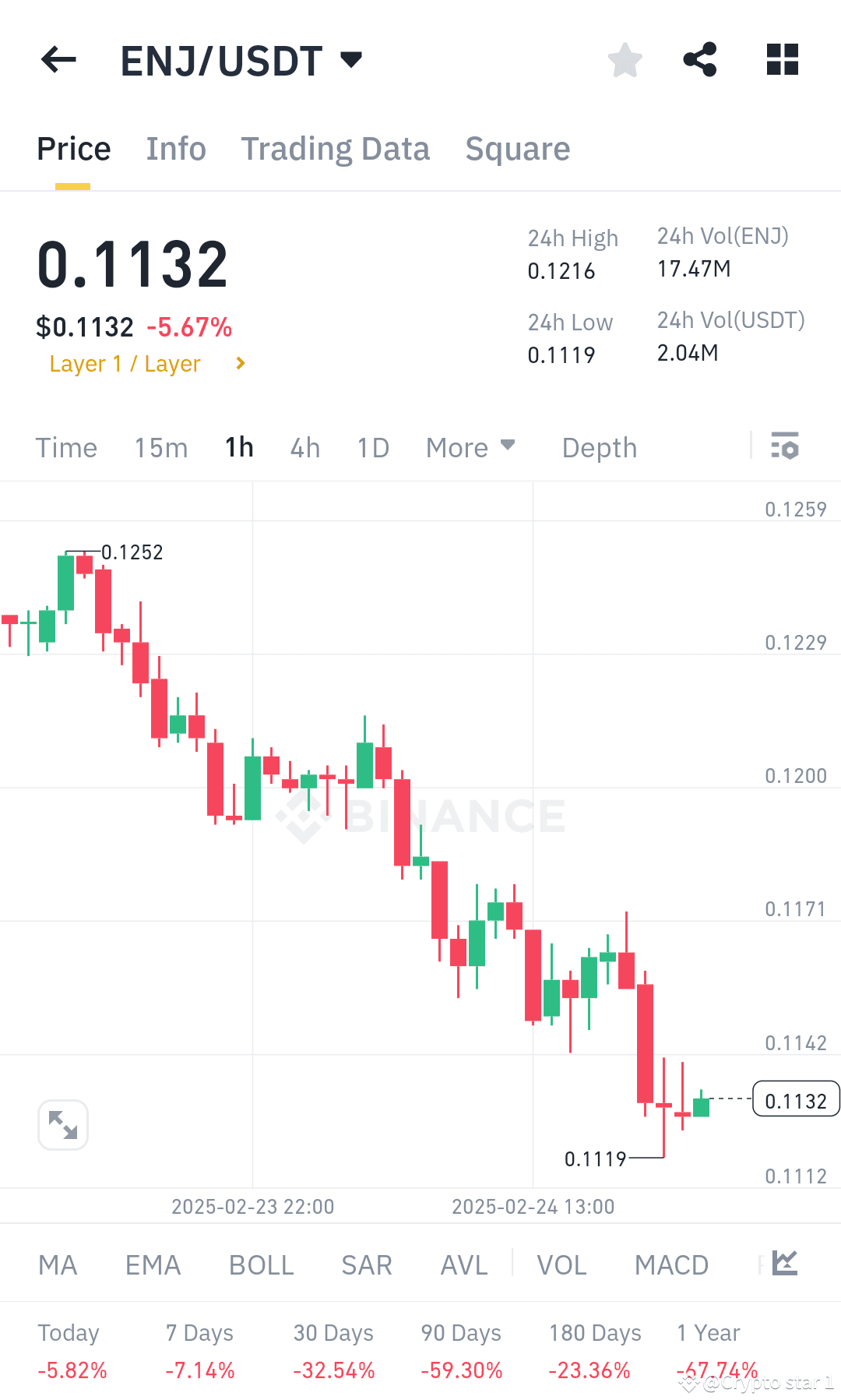Tap the back arrow to exit chart
Viewport: 841px width, 1400px height.
[x=57, y=59]
